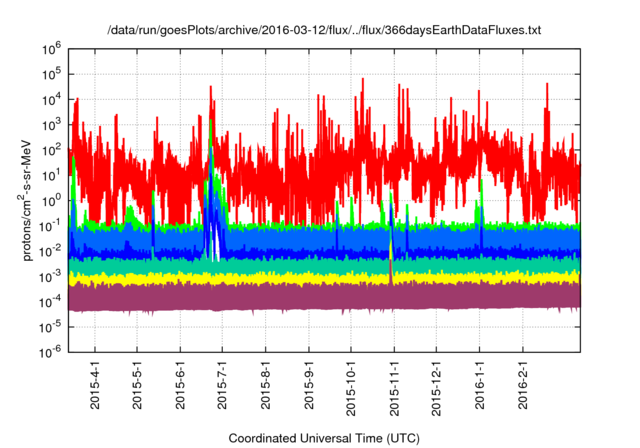The width and height of the screenshot is (640, 448).
Task: Click the x-axis label 2015-6-1
Action: [180, 385]
